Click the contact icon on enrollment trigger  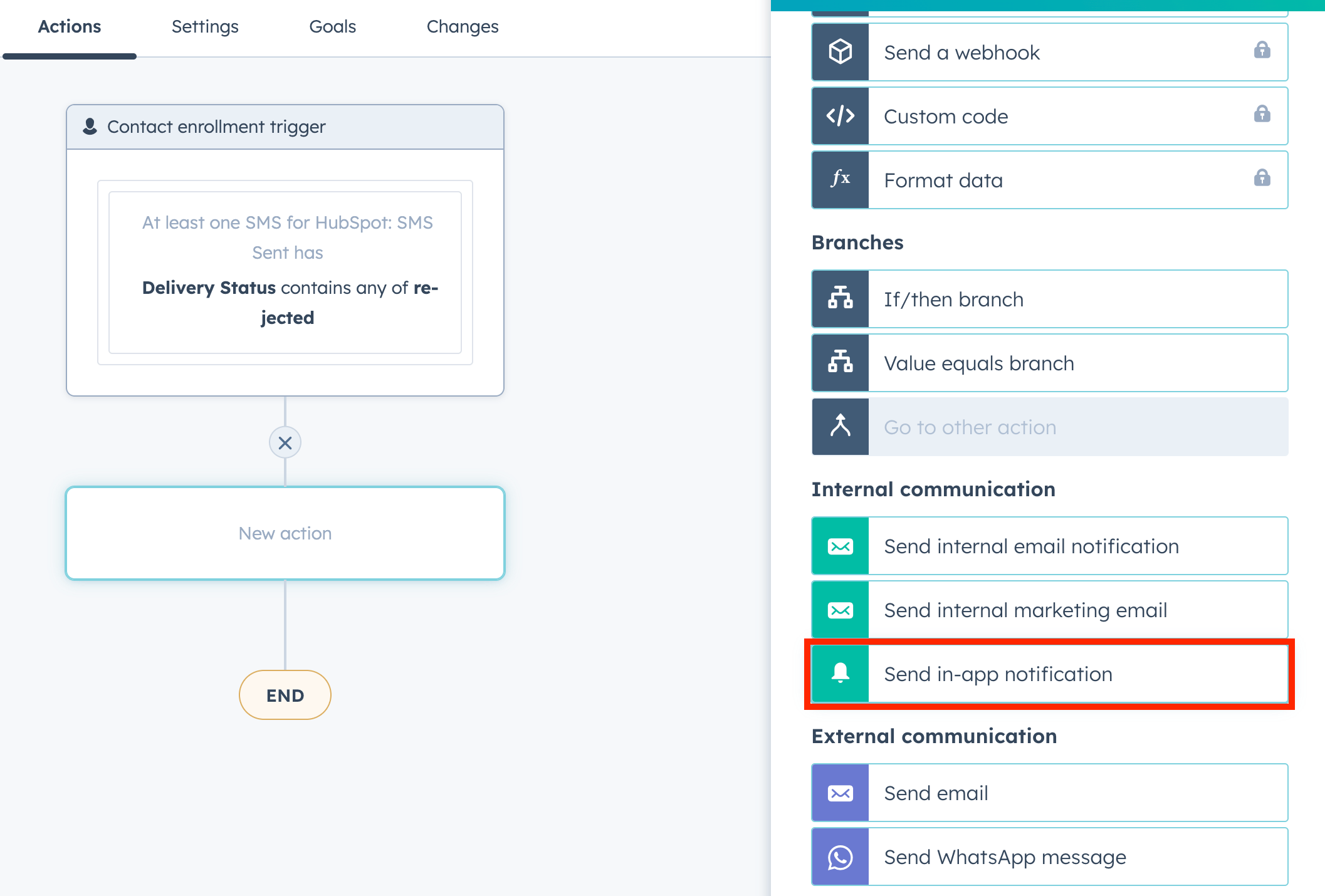click(90, 126)
